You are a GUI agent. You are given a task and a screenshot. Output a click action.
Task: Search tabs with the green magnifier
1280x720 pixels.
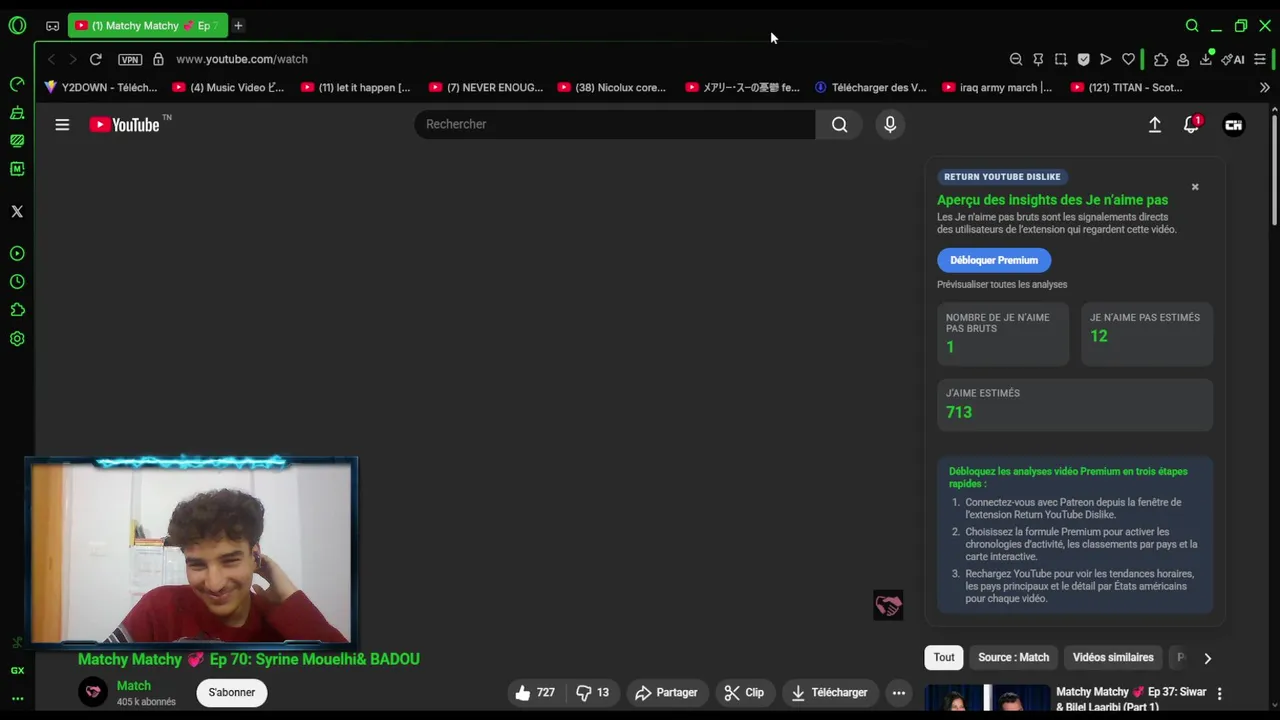1192,25
